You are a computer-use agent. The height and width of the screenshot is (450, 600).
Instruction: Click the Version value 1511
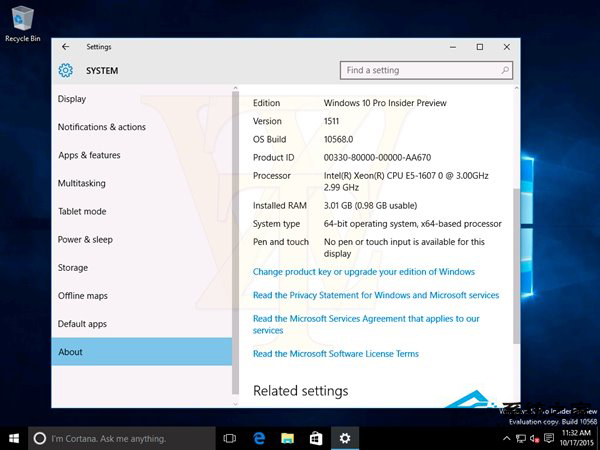click(331, 121)
